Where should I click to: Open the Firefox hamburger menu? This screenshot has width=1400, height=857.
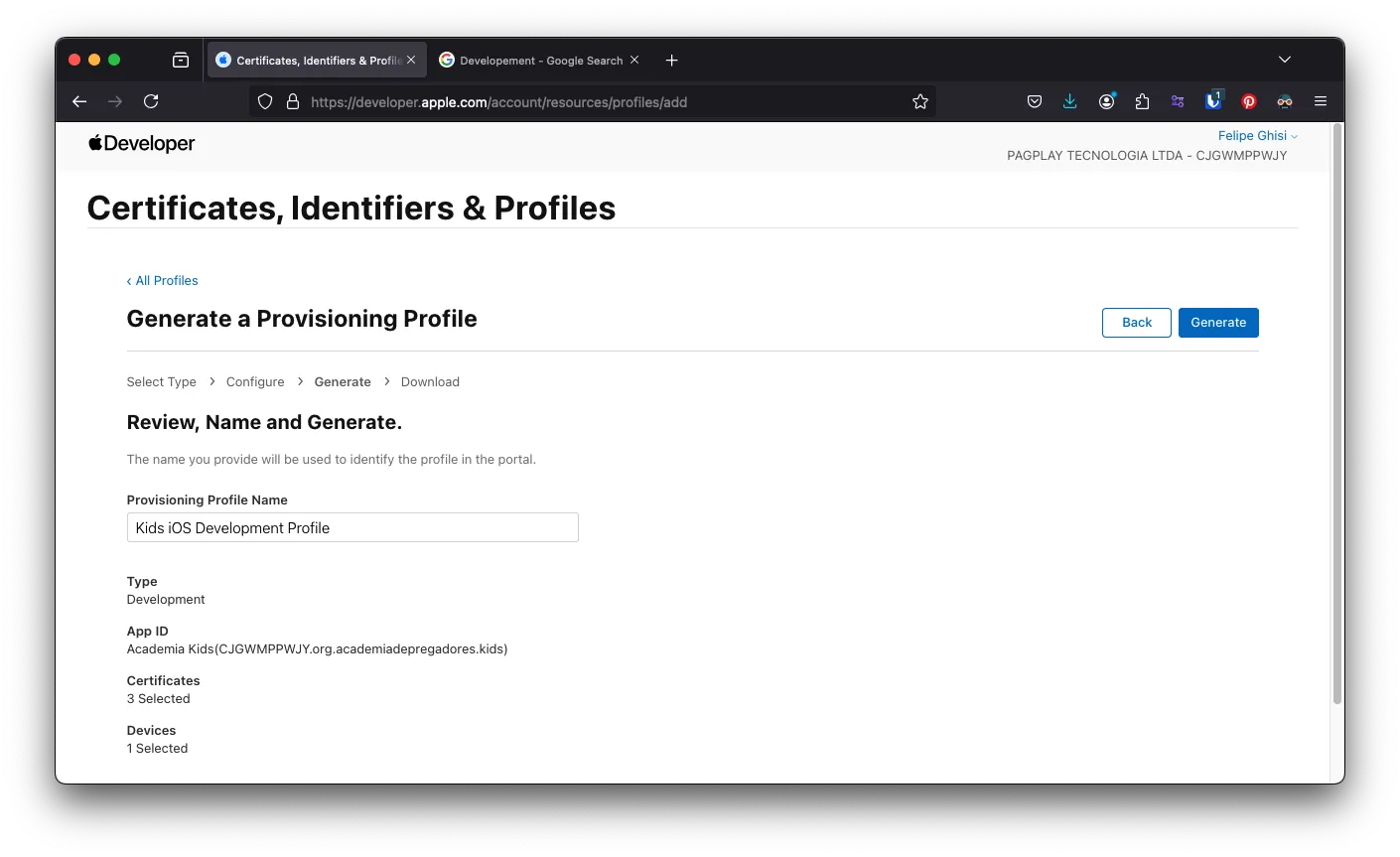click(1321, 101)
